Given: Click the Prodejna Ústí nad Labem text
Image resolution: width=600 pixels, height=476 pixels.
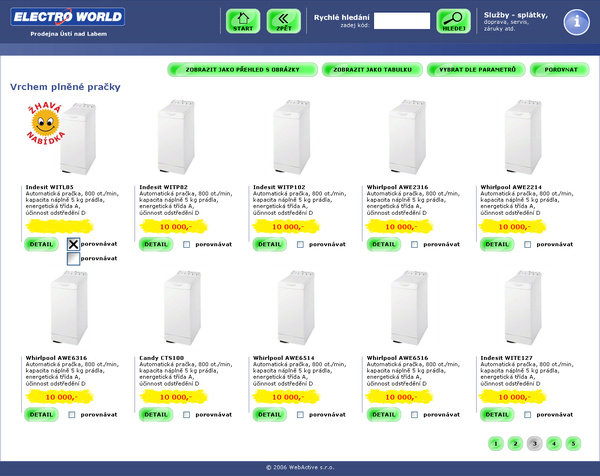Looking at the screenshot, I should pos(68,34).
